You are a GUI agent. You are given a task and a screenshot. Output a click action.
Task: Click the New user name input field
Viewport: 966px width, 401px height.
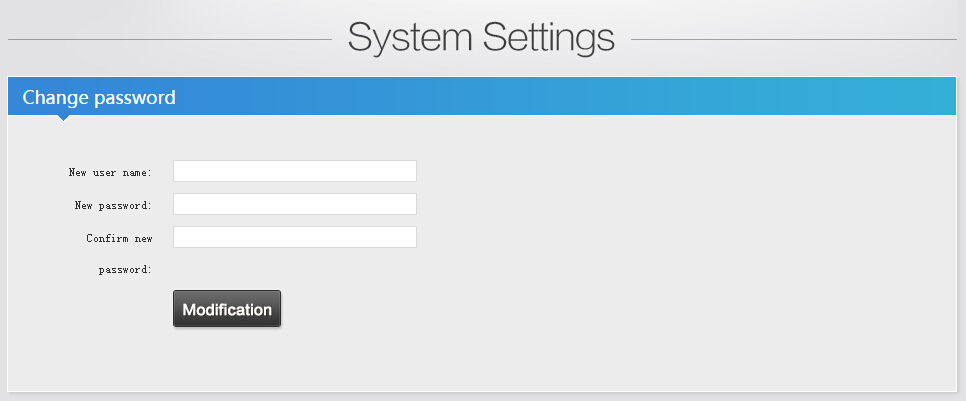pos(294,171)
